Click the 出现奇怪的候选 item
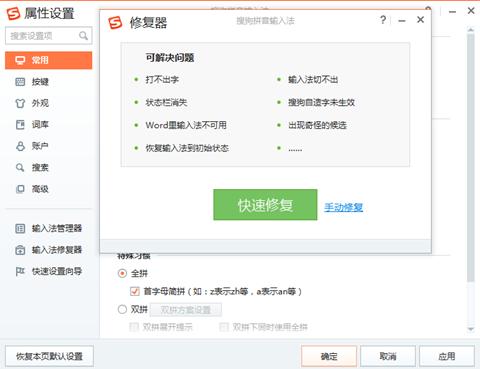Image resolution: width=480 pixels, height=369 pixels. click(317, 125)
